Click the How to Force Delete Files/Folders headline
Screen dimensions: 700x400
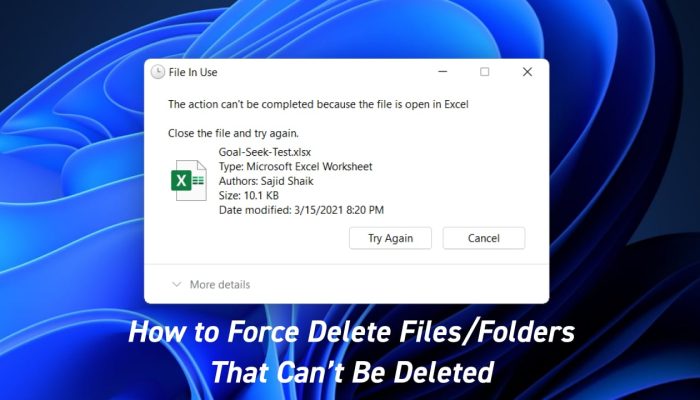351,332
